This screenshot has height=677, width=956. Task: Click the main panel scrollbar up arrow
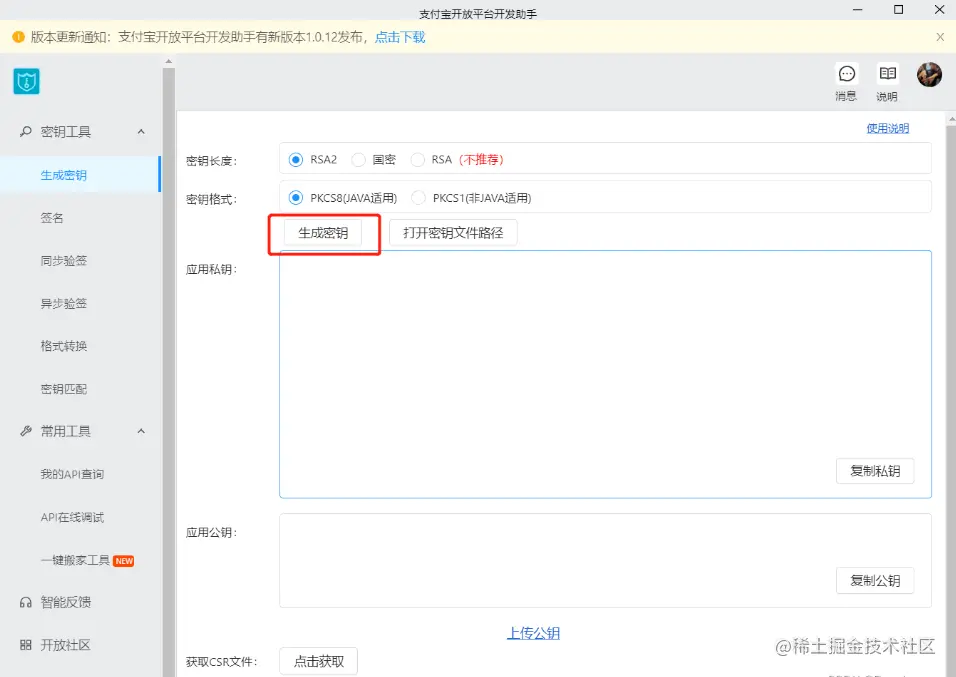[951, 120]
